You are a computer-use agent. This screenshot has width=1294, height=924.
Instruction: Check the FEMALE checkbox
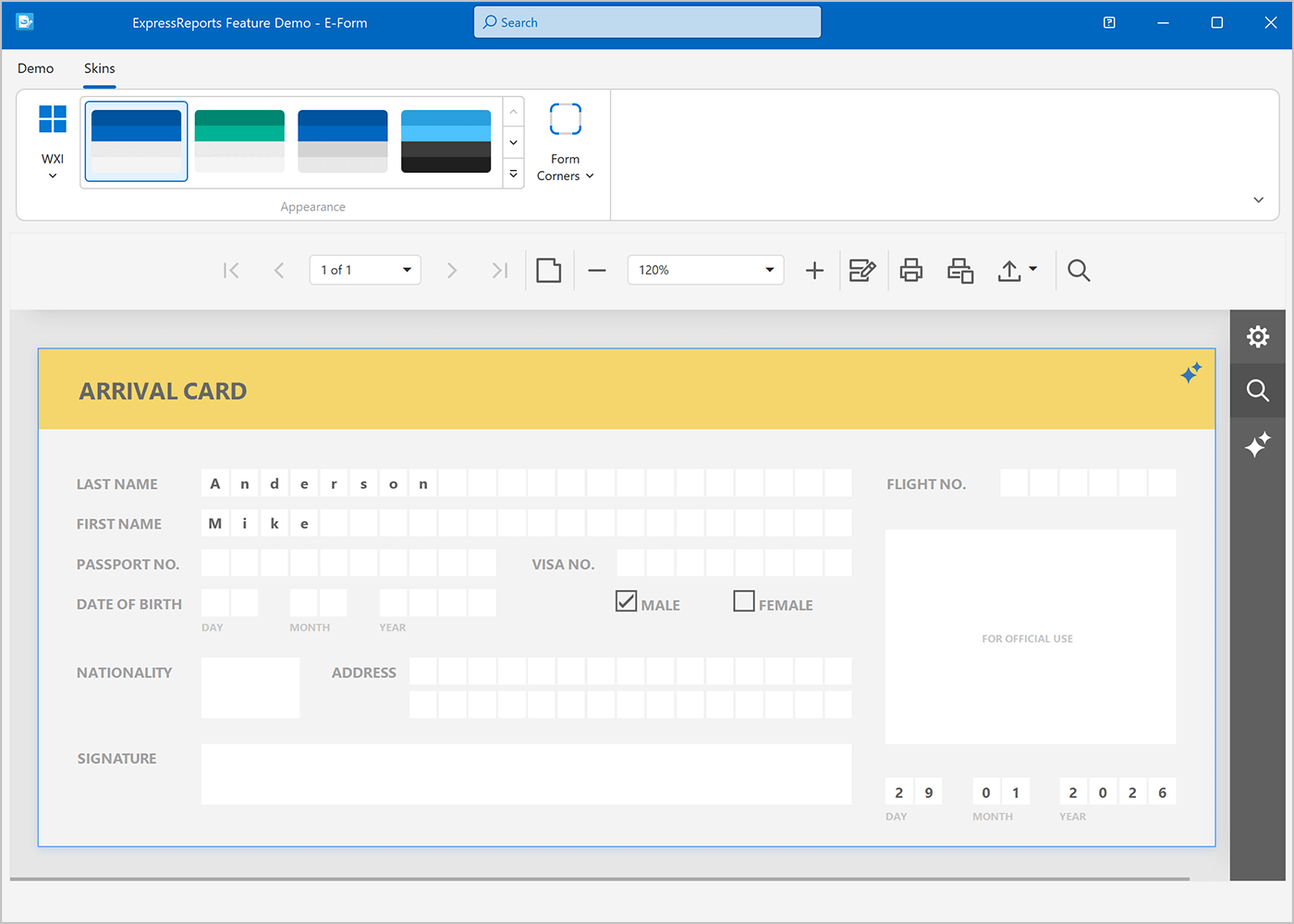[x=744, y=601]
